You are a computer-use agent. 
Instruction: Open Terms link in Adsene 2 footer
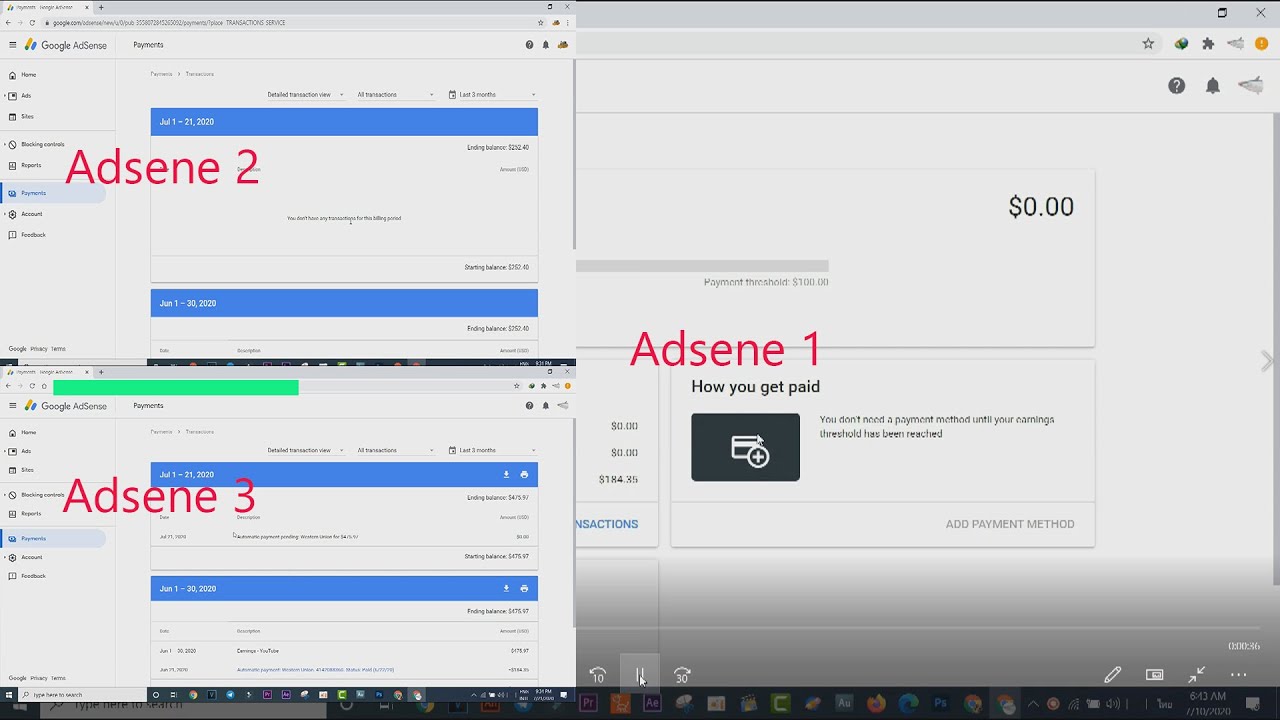[x=58, y=349]
